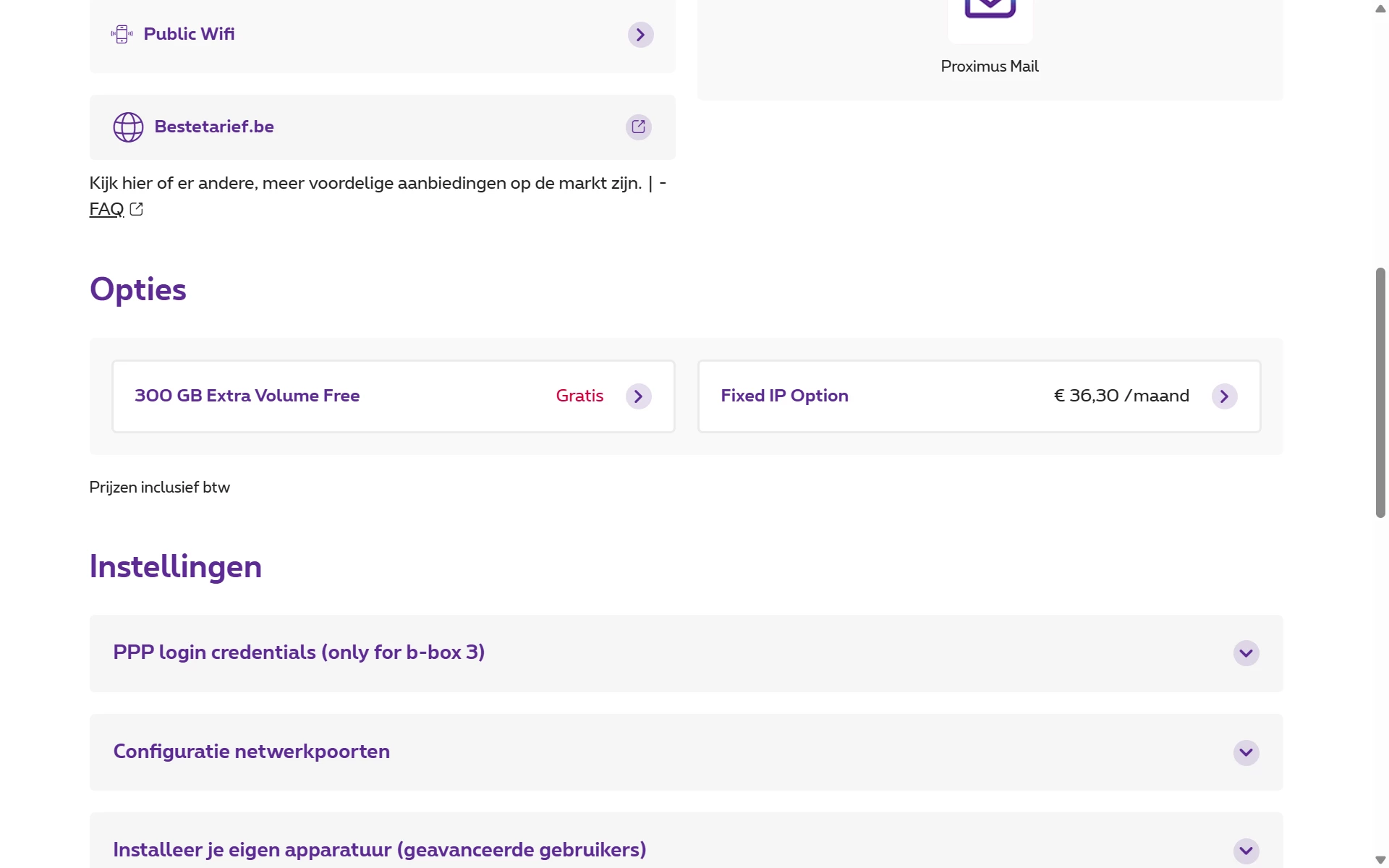
Task: Open the Bestetarief.be link text
Action: click(x=214, y=127)
